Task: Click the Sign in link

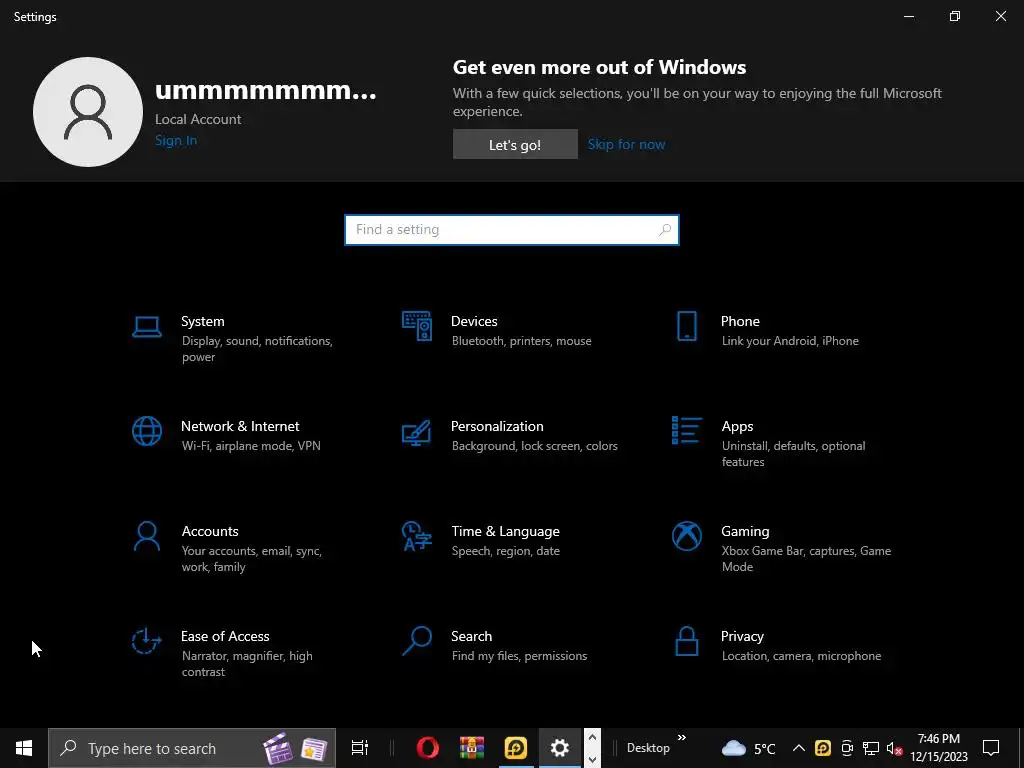Action: (176, 140)
